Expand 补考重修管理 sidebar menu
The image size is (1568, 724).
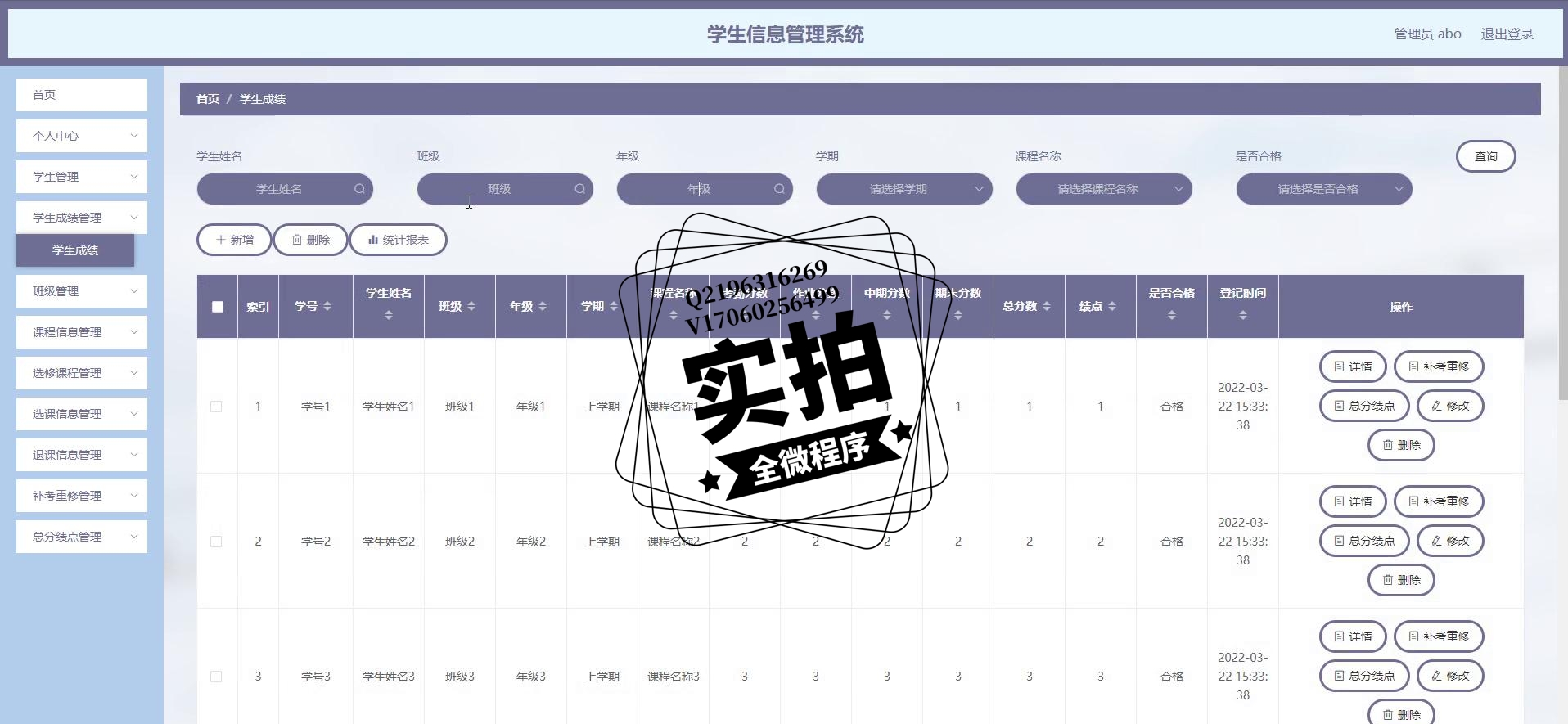click(82, 496)
